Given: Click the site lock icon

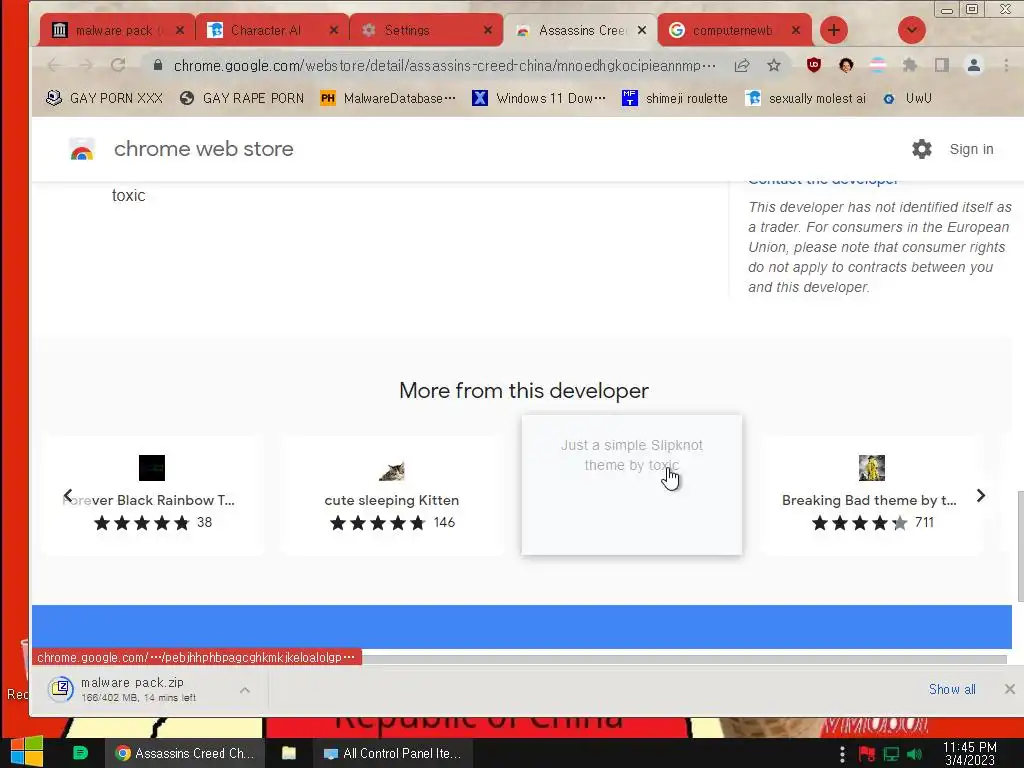Looking at the screenshot, I should point(157,65).
